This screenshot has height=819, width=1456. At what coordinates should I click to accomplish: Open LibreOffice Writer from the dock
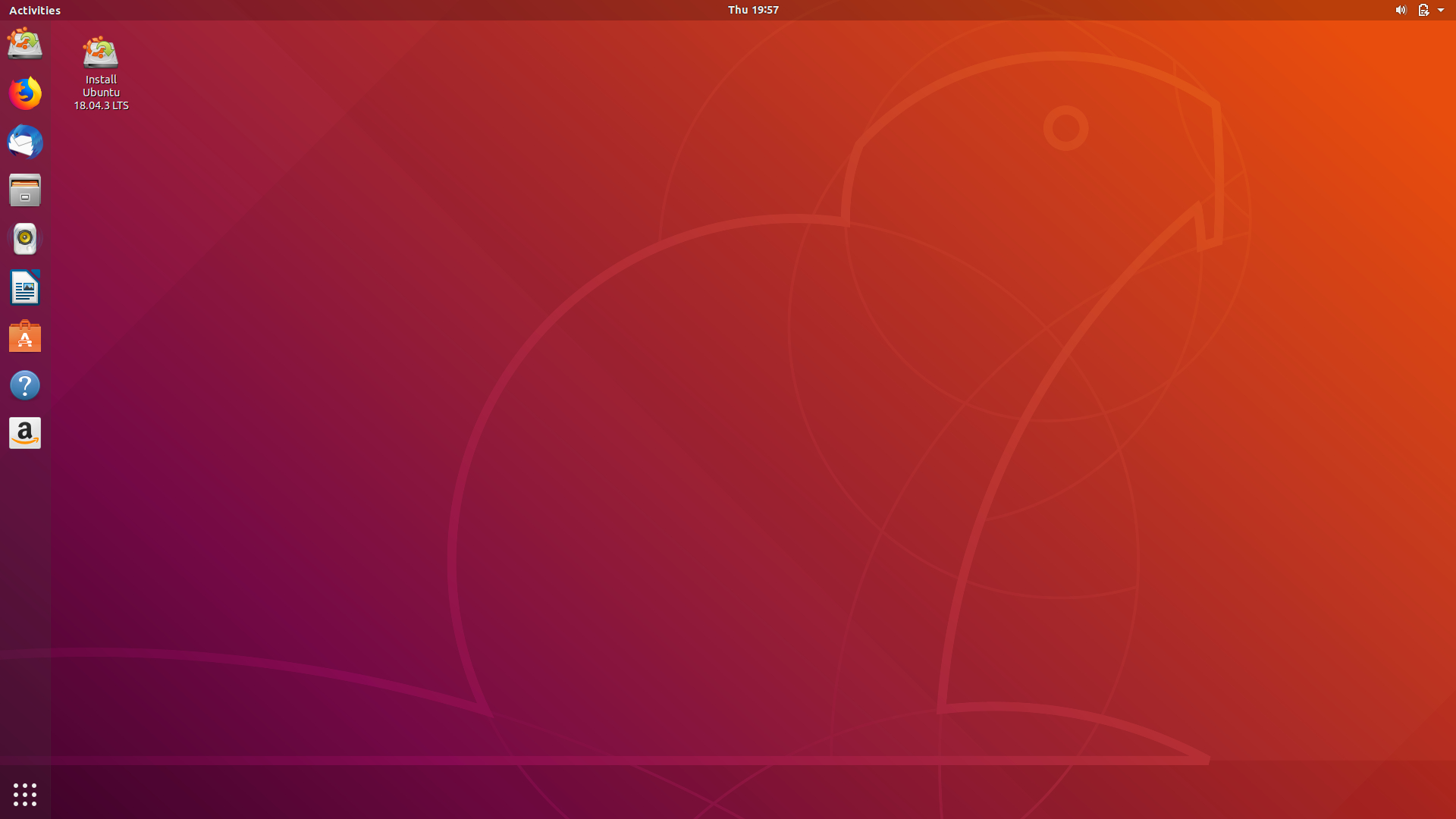click(x=25, y=288)
